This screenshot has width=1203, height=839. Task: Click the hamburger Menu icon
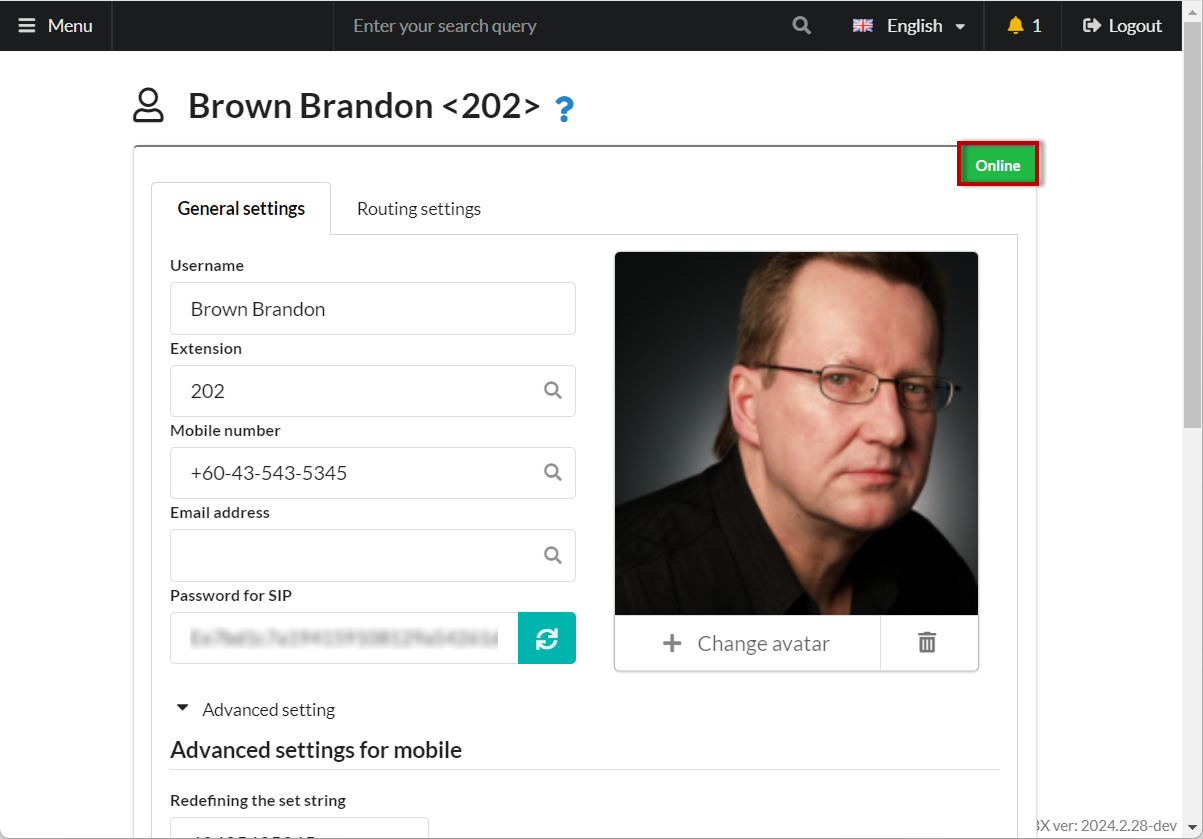click(x=27, y=26)
